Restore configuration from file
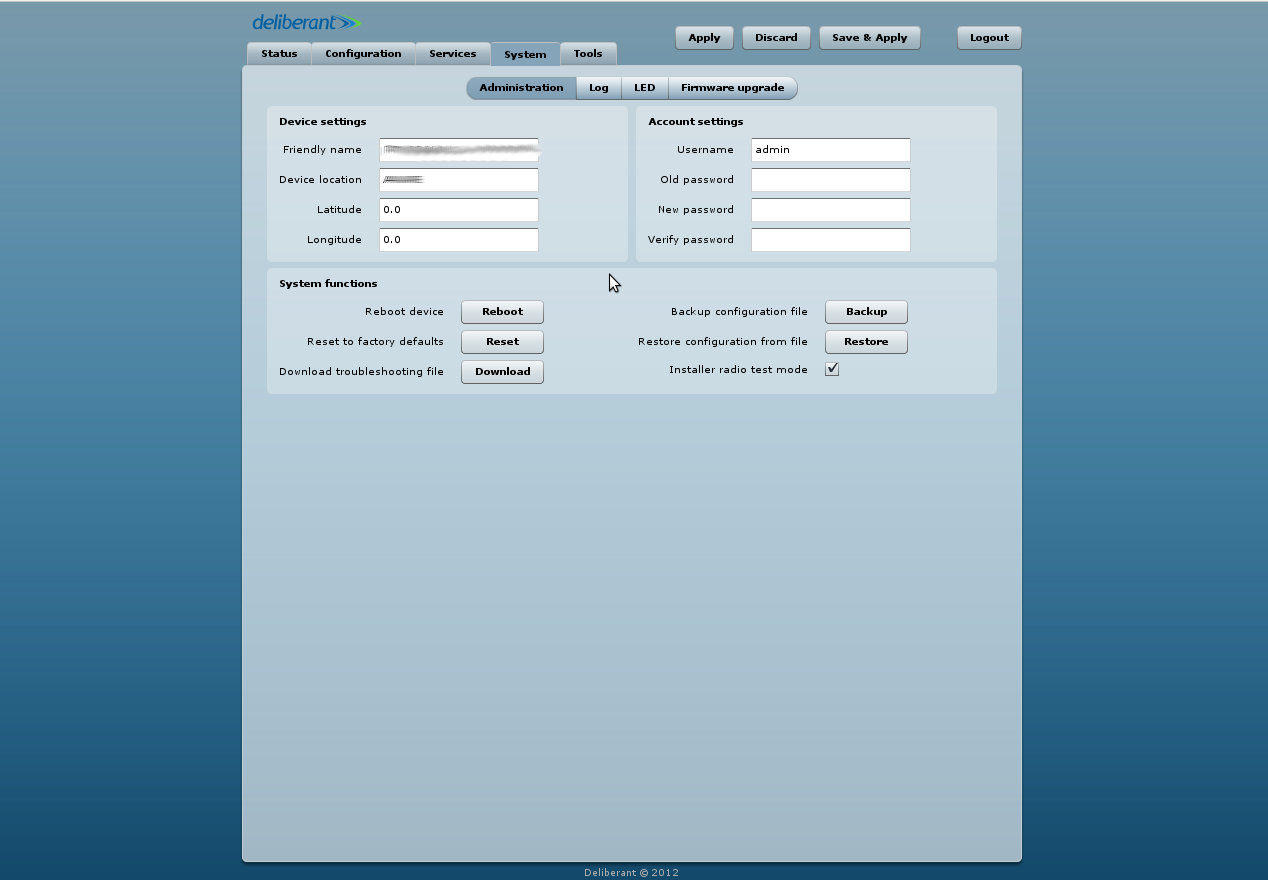Screen dimensions: 1268x880 (x=866, y=342)
